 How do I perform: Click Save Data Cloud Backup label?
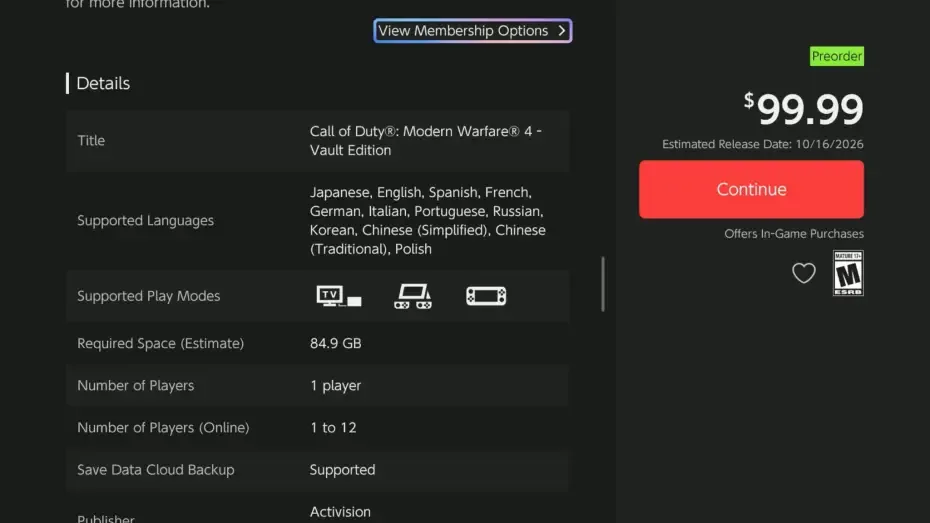click(x=155, y=470)
